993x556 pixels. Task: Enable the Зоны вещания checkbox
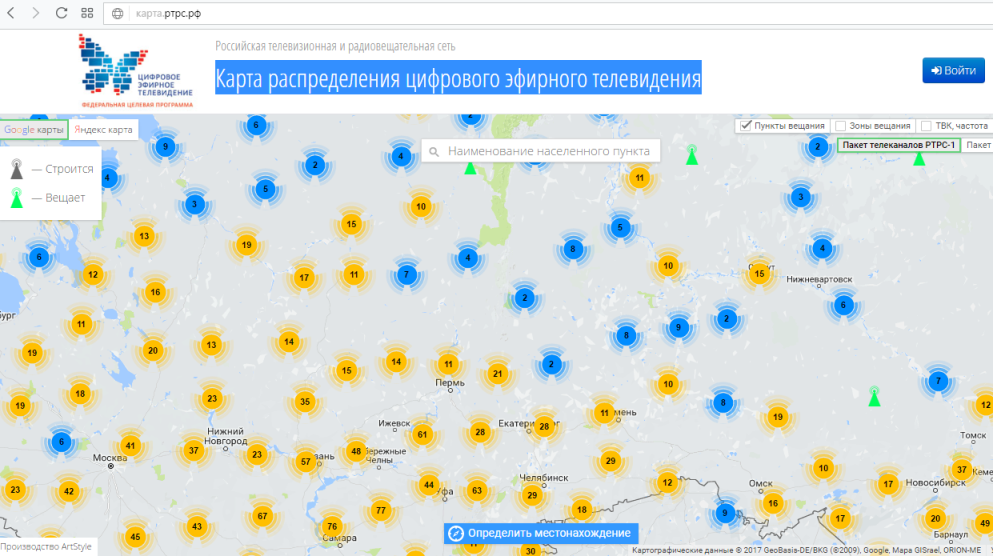coord(840,126)
